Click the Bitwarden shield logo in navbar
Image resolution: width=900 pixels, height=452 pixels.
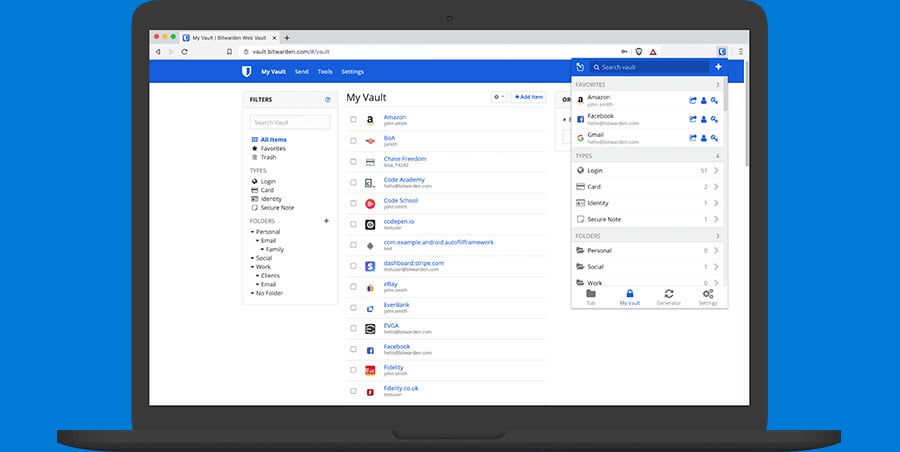pos(246,72)
